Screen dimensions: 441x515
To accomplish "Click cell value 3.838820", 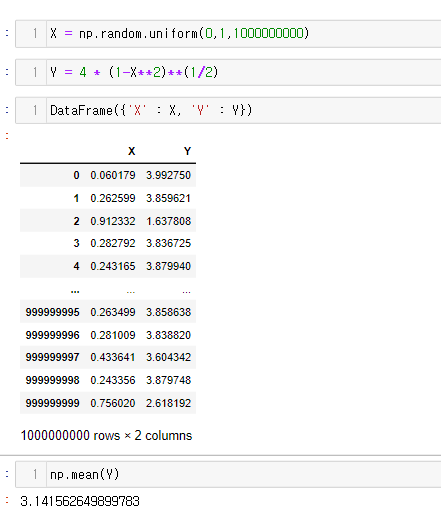I will pos(168,335).
